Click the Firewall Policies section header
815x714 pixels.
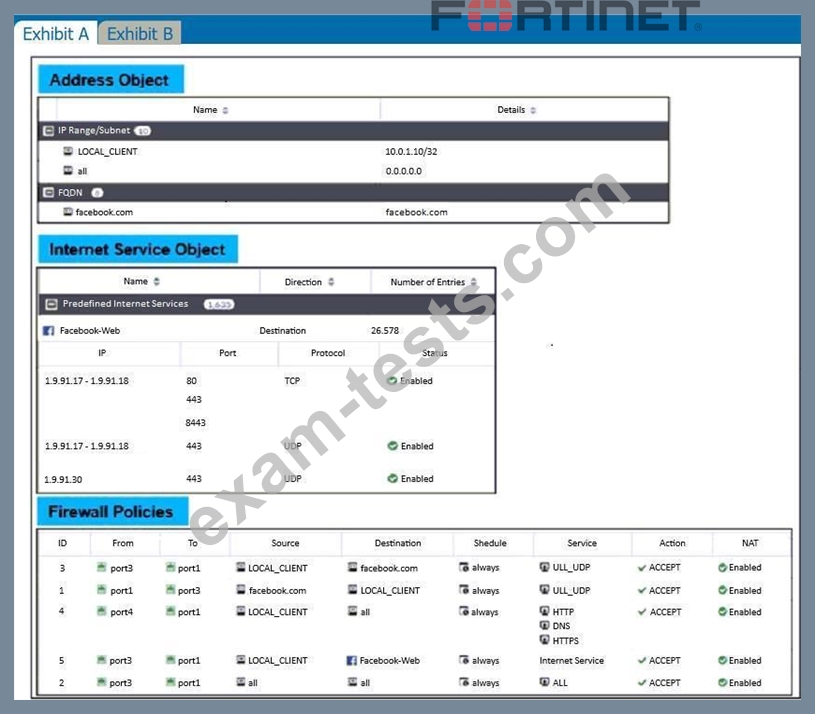pos(111,512)
